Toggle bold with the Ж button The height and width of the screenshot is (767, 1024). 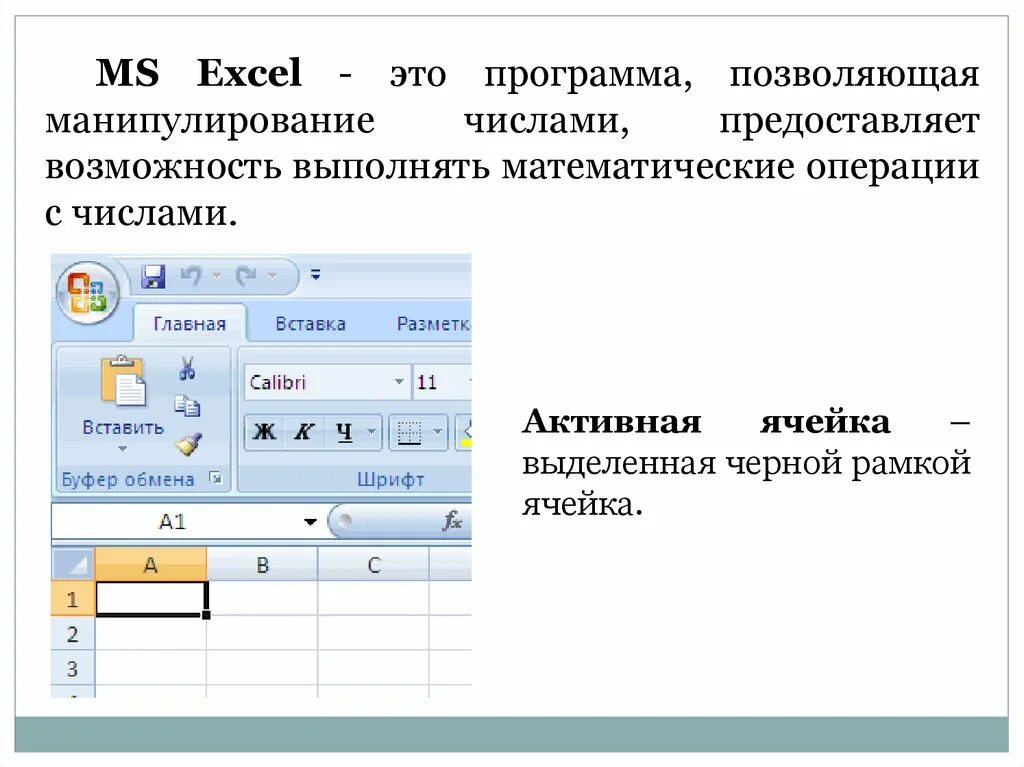click(x=264, y=432)
